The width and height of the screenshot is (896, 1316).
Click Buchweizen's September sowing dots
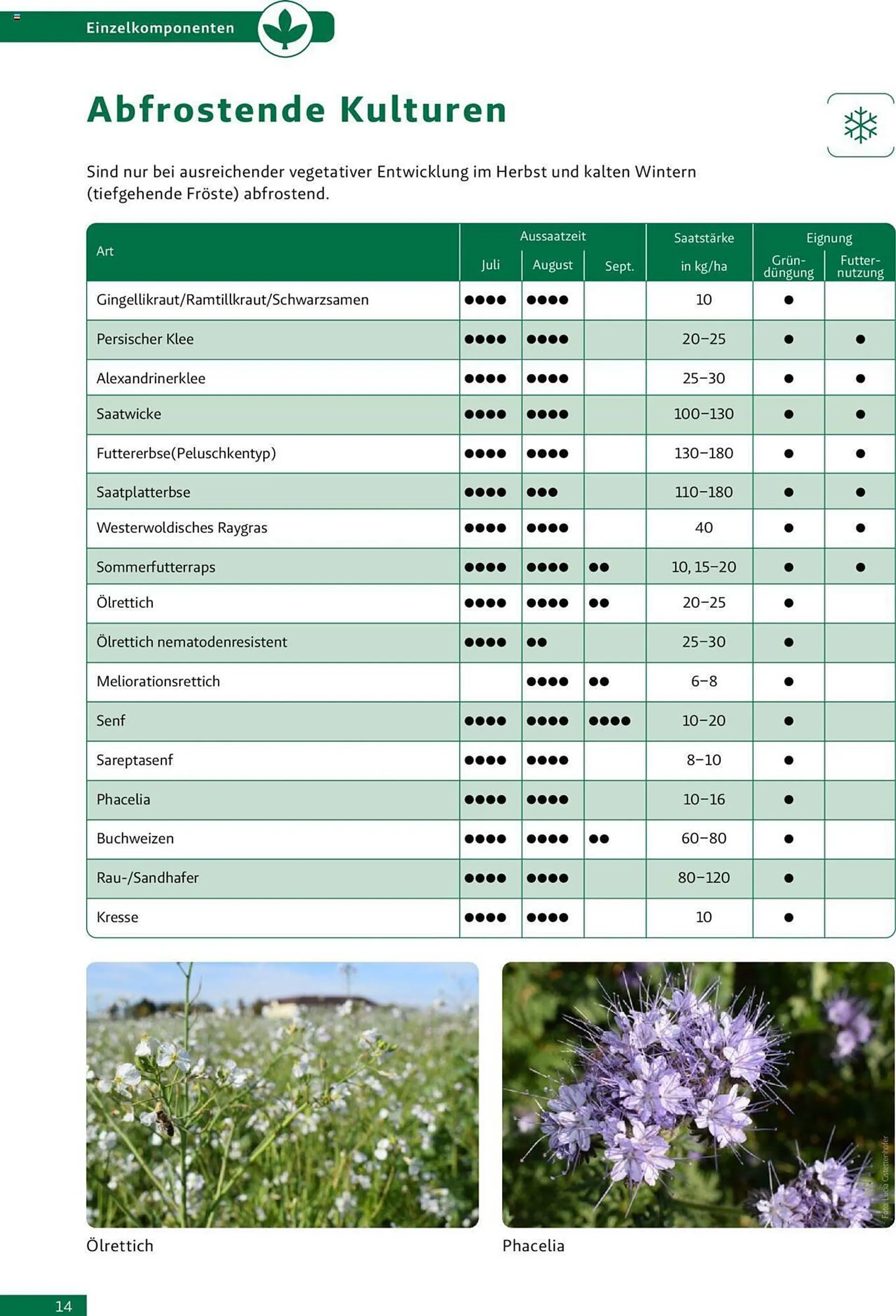pos(599,838)
